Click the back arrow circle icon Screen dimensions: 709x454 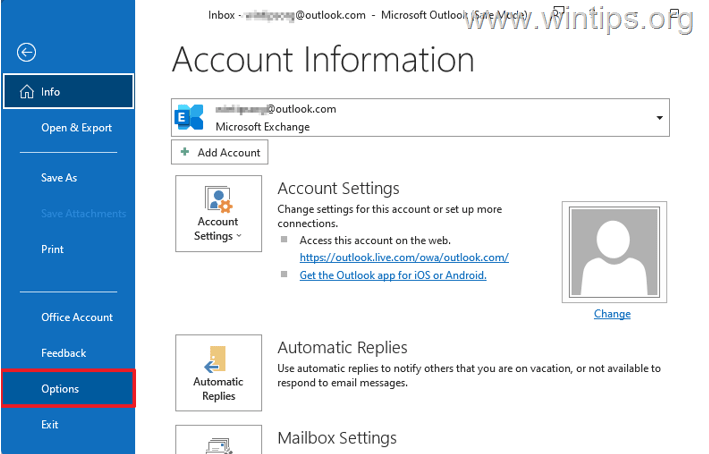pos(26,52)
